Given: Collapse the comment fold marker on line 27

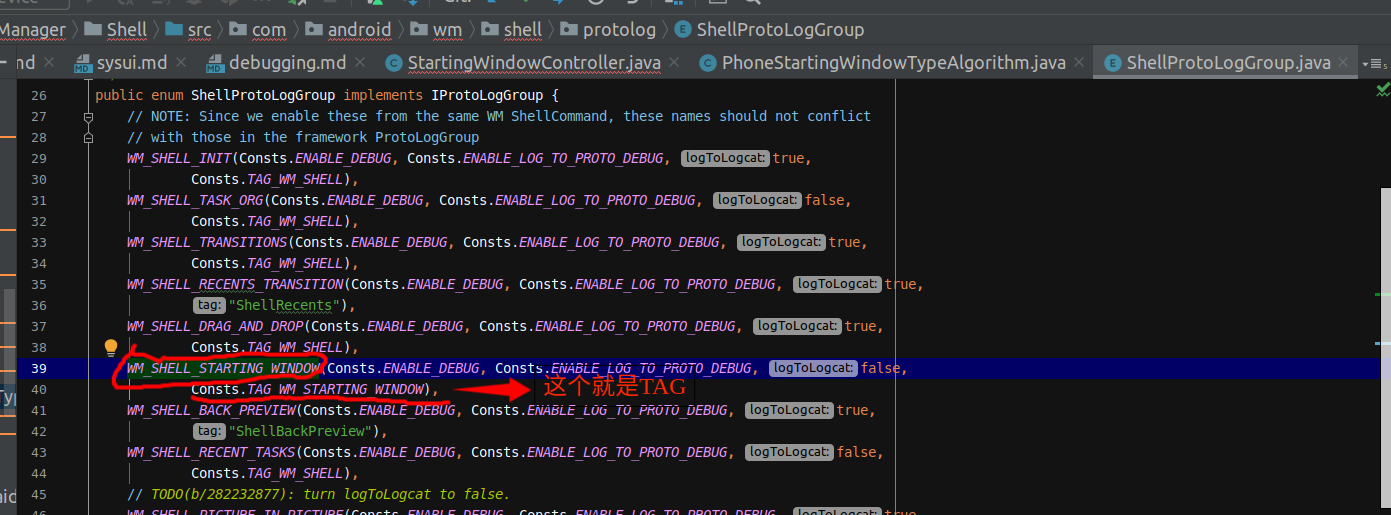Looking at the screenshot, I should (89, 116).
